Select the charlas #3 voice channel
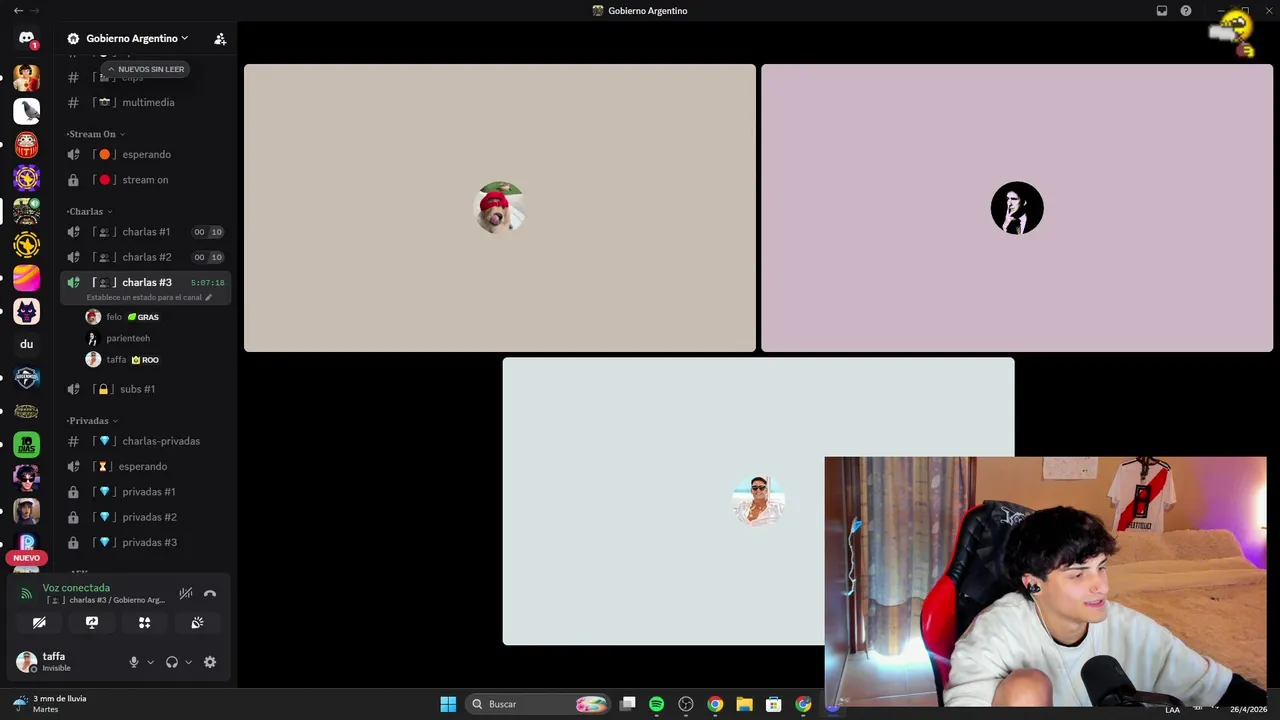Screen dimensions: 1280x720 click(x=146, y=282)
